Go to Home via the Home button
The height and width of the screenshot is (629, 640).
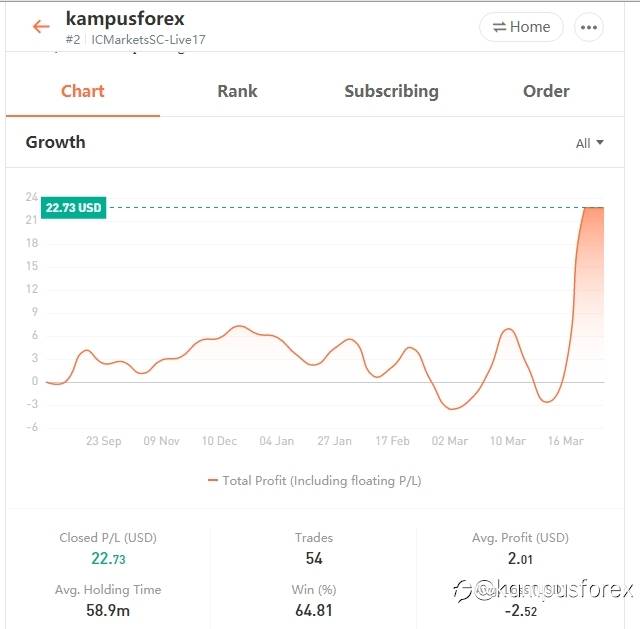pyautogui.click(x=521, y=27)
